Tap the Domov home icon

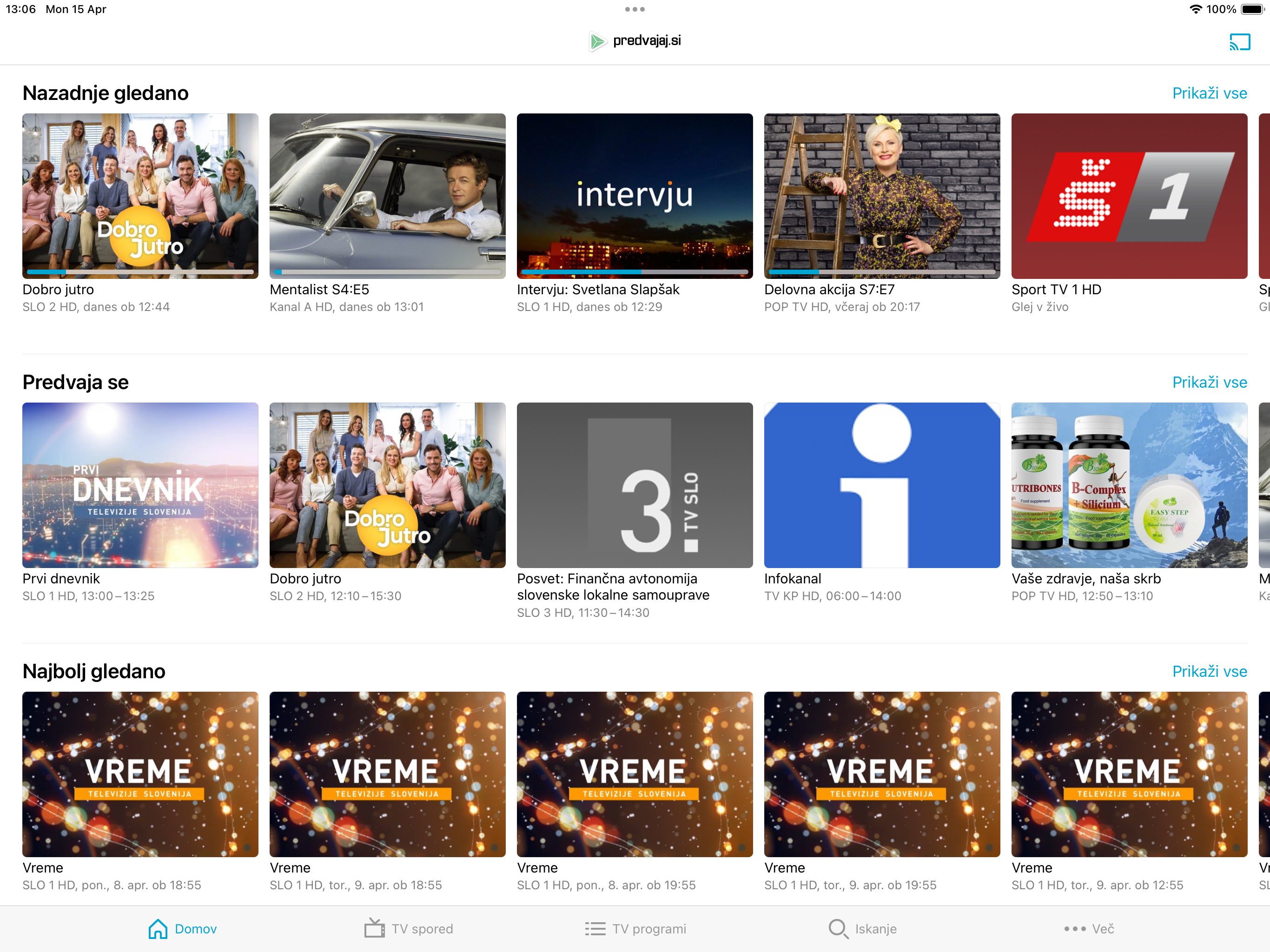[158, 928]
